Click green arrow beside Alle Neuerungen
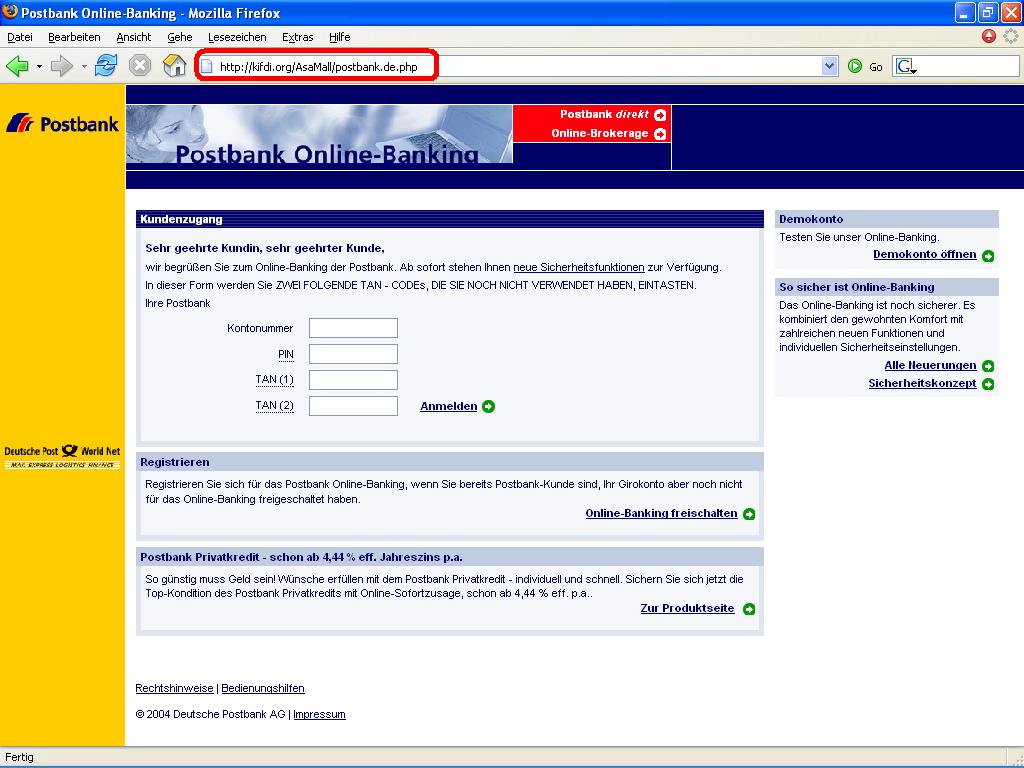 (x=988, y=366)
